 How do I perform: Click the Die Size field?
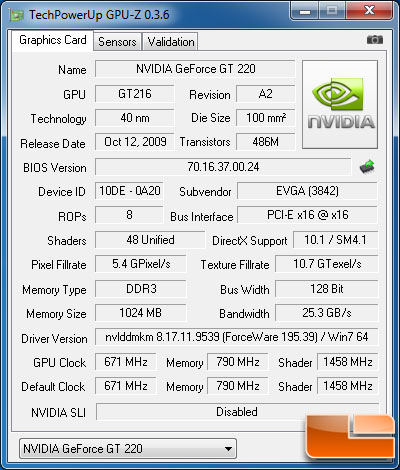[266, 118]
